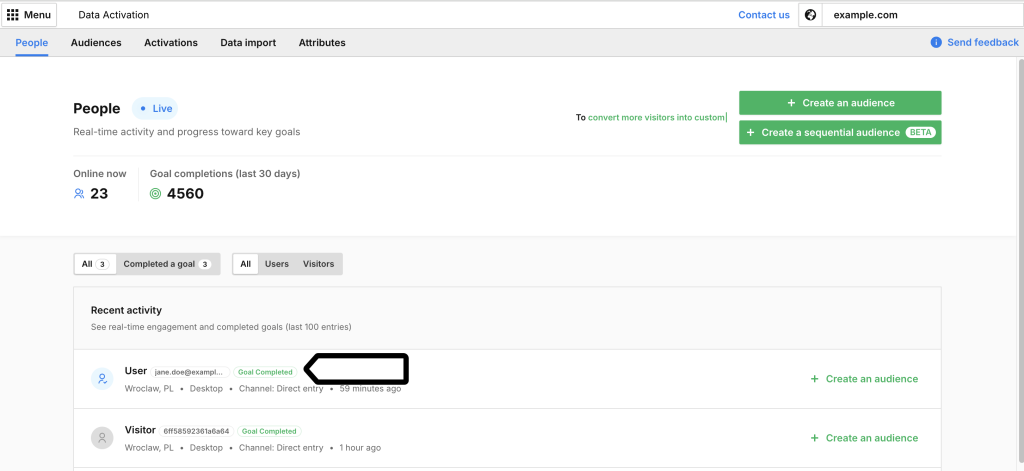Click Create an audience for Visitor row
This screenshot has width=1024, height=471.
864,438
